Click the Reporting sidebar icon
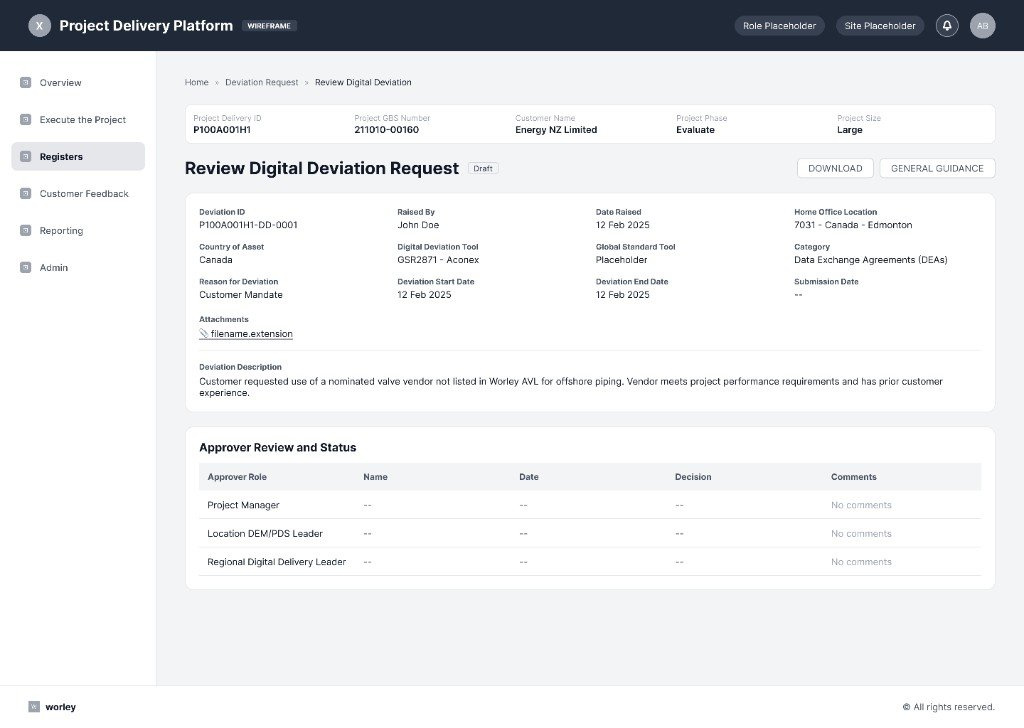Image resolution: width=1024 pixels, height=728 pixels. click(25, 230)
